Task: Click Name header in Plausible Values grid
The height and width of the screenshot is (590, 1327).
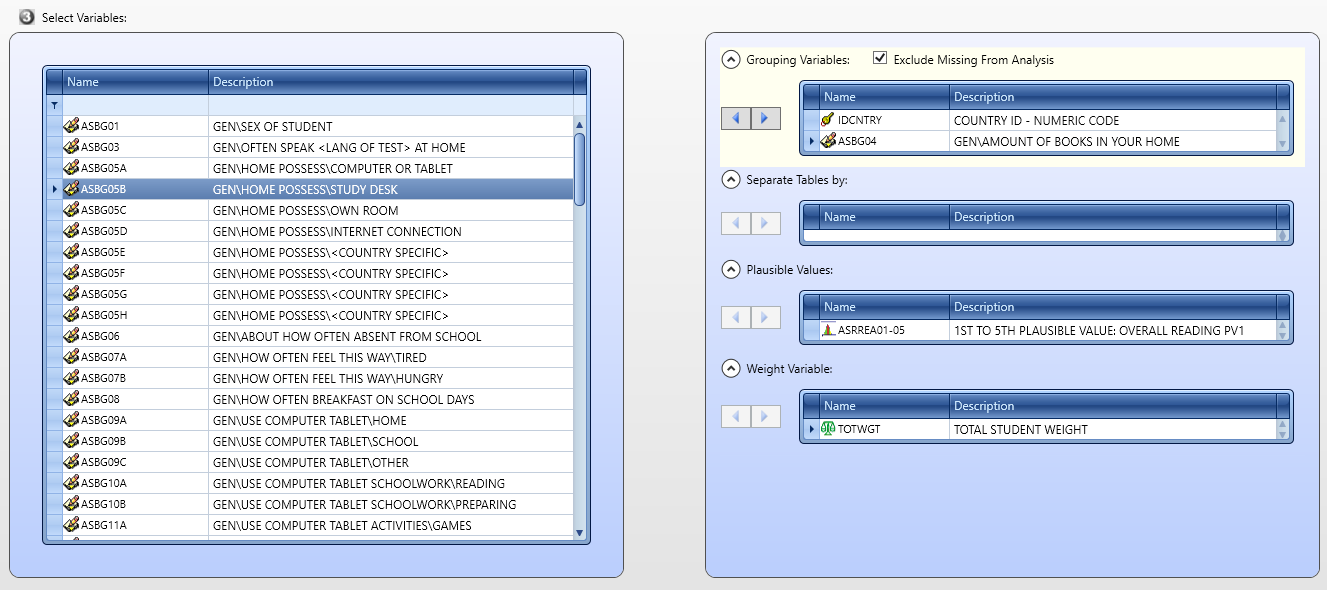Action: coord(884,307)
